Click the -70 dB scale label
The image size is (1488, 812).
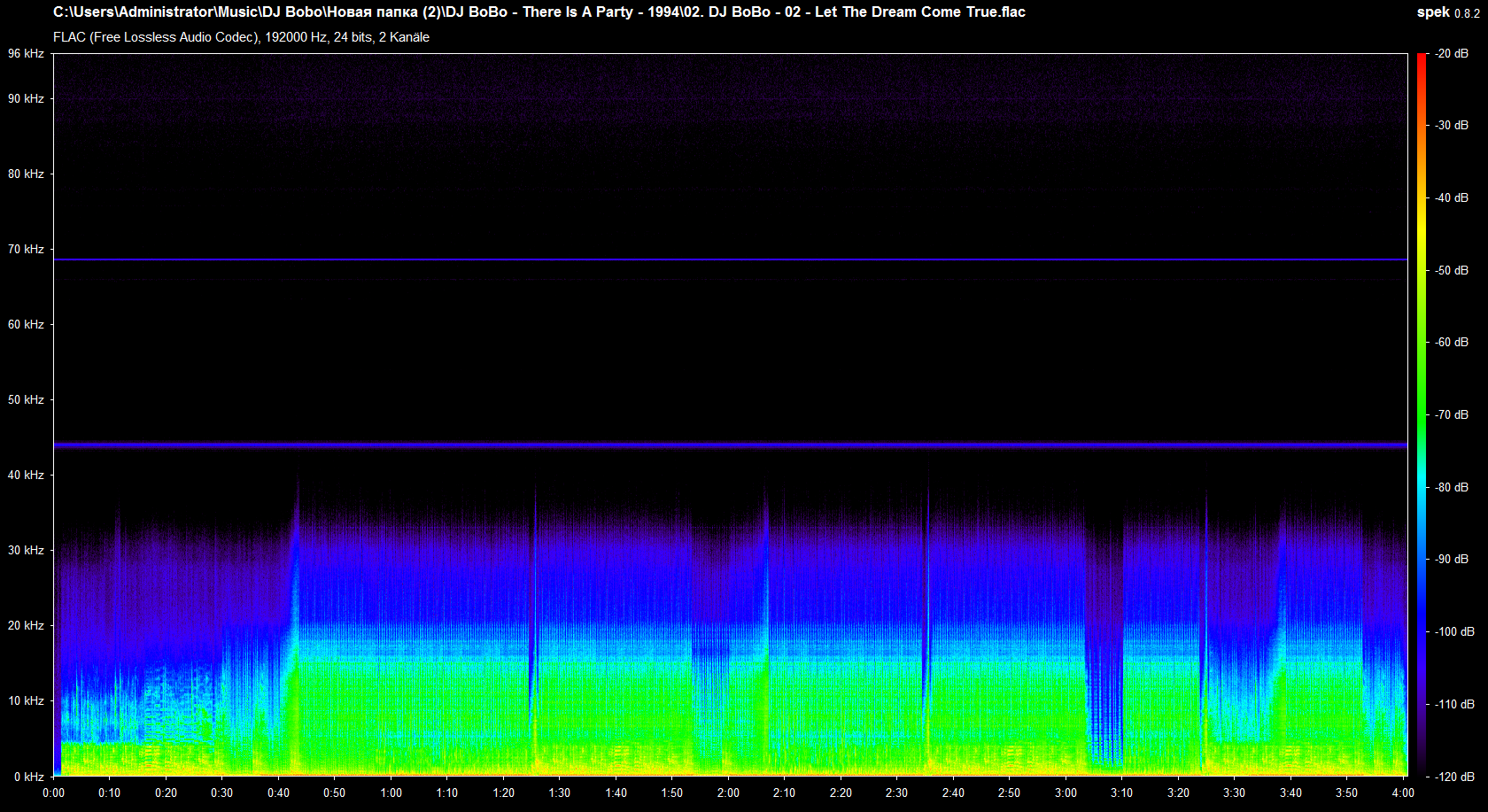[1452, 414]
